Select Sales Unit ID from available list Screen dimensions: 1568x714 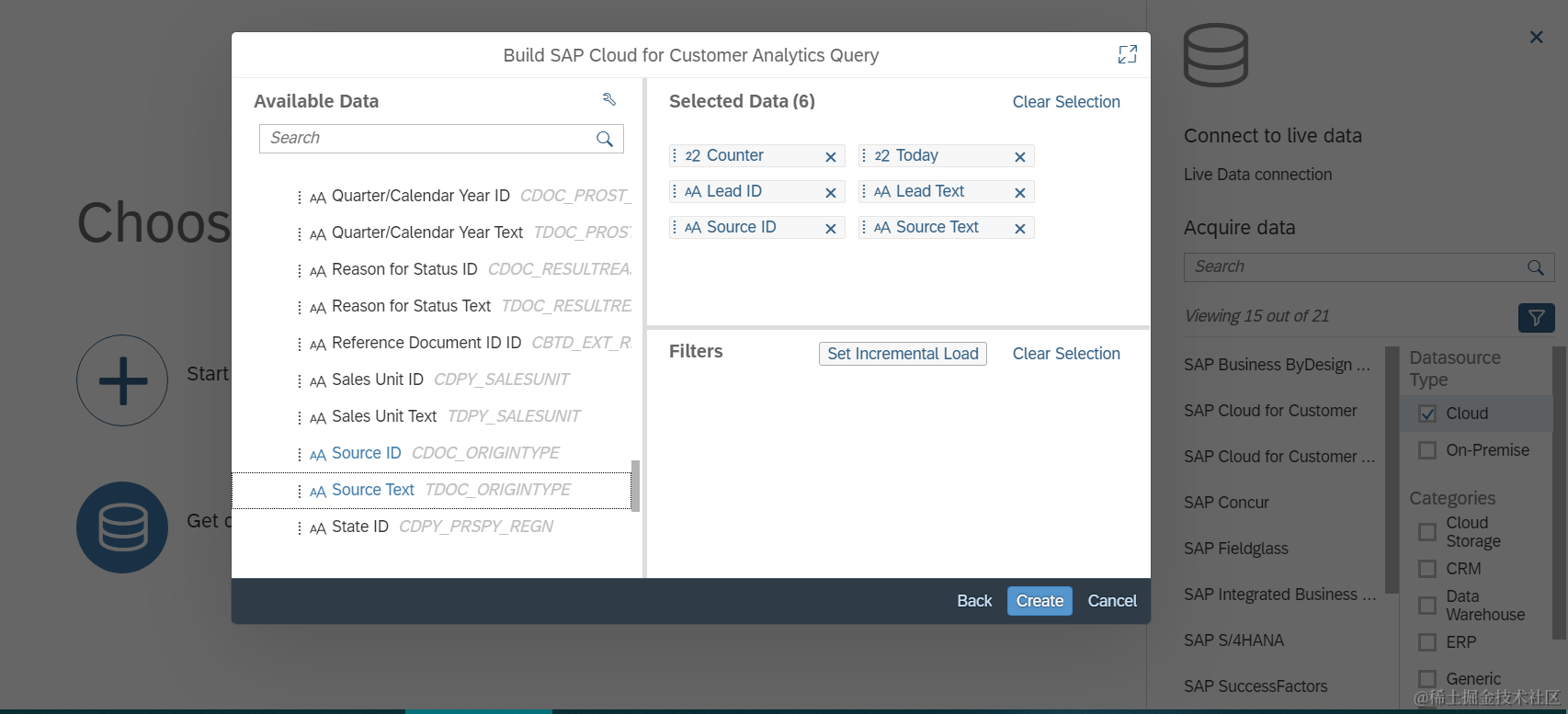(377, 380)
